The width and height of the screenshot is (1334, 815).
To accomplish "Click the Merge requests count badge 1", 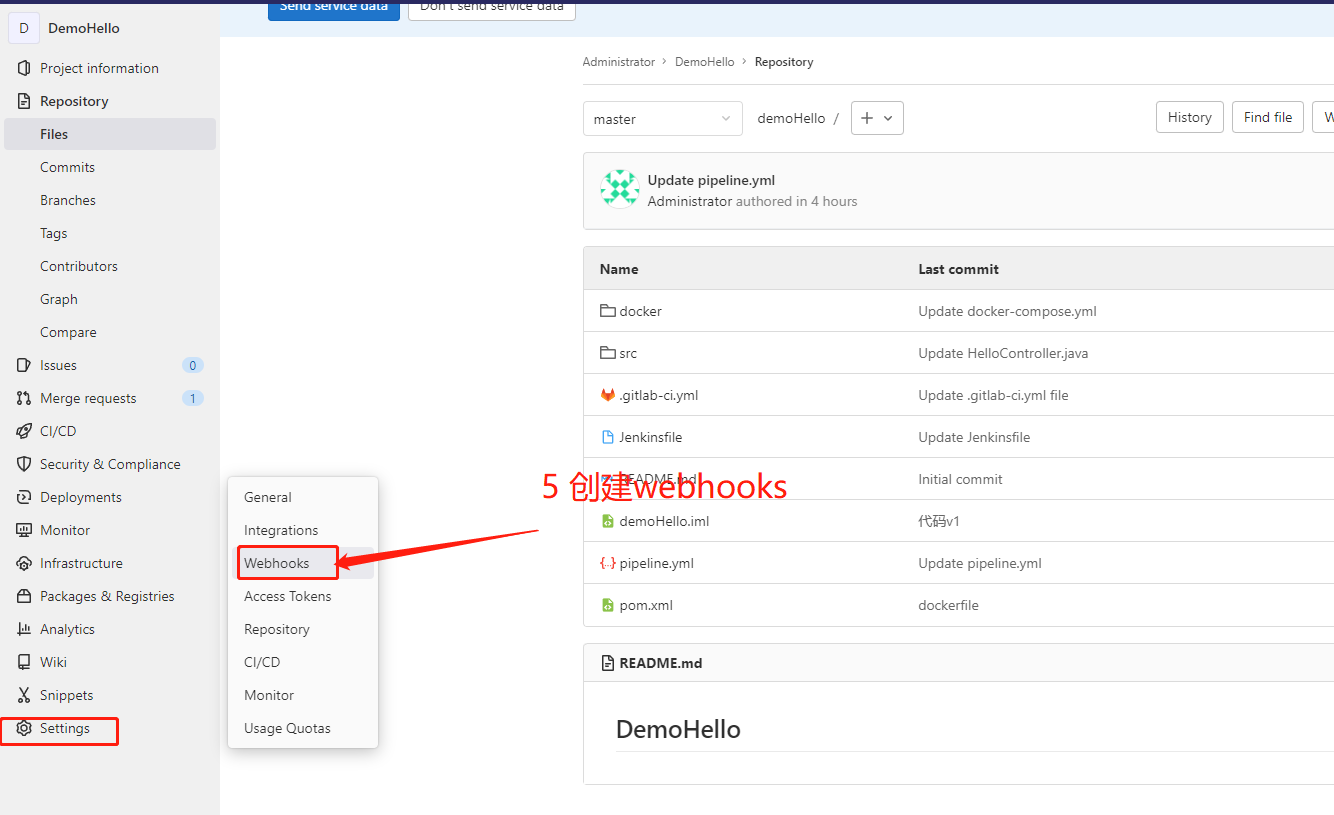I will click(x=193, y=398).
